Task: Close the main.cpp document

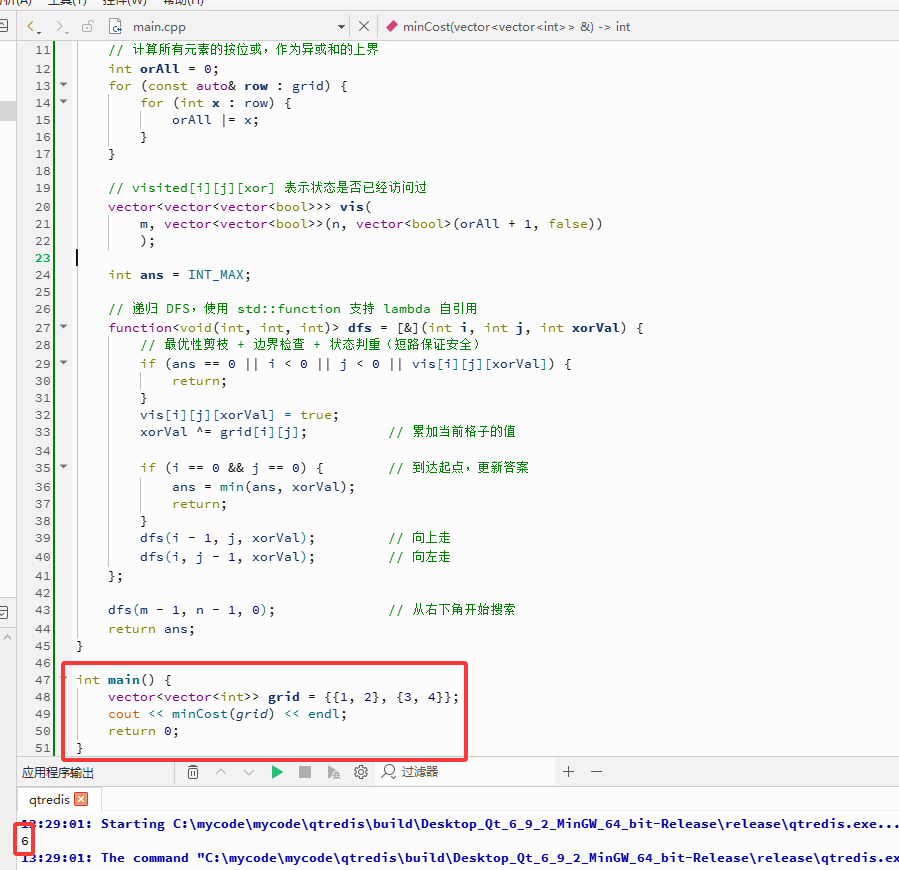Action: (x=363, y=26)
